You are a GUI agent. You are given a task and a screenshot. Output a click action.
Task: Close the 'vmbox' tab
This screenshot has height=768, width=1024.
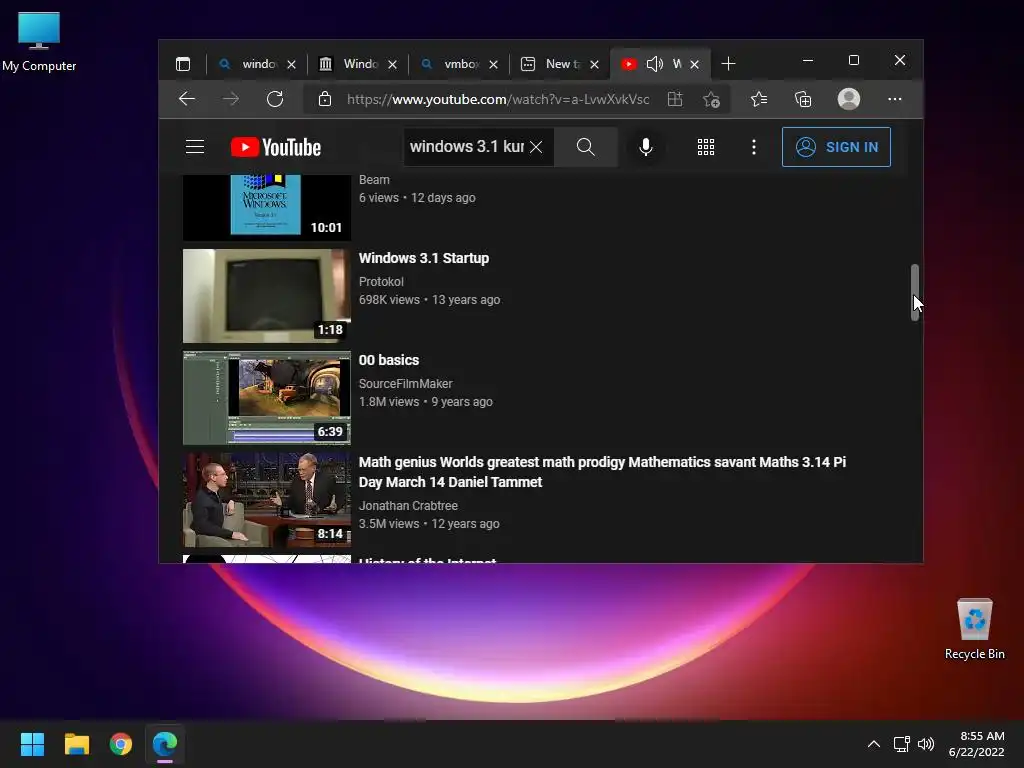(x=494, y=64)
